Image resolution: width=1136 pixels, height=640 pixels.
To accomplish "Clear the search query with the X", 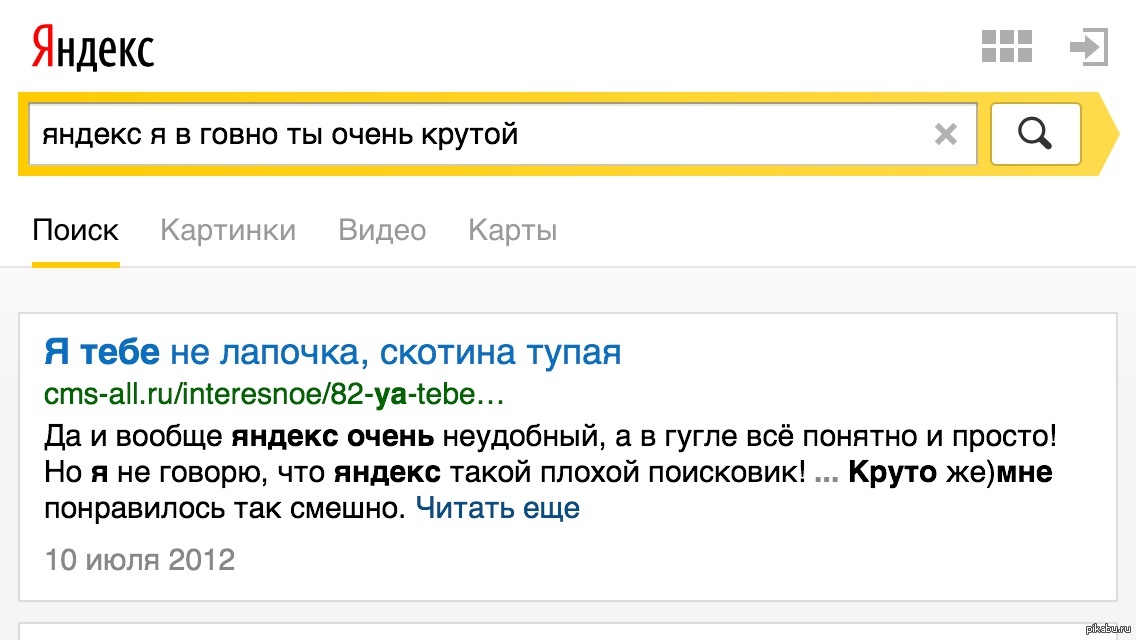I will (945, 134).
